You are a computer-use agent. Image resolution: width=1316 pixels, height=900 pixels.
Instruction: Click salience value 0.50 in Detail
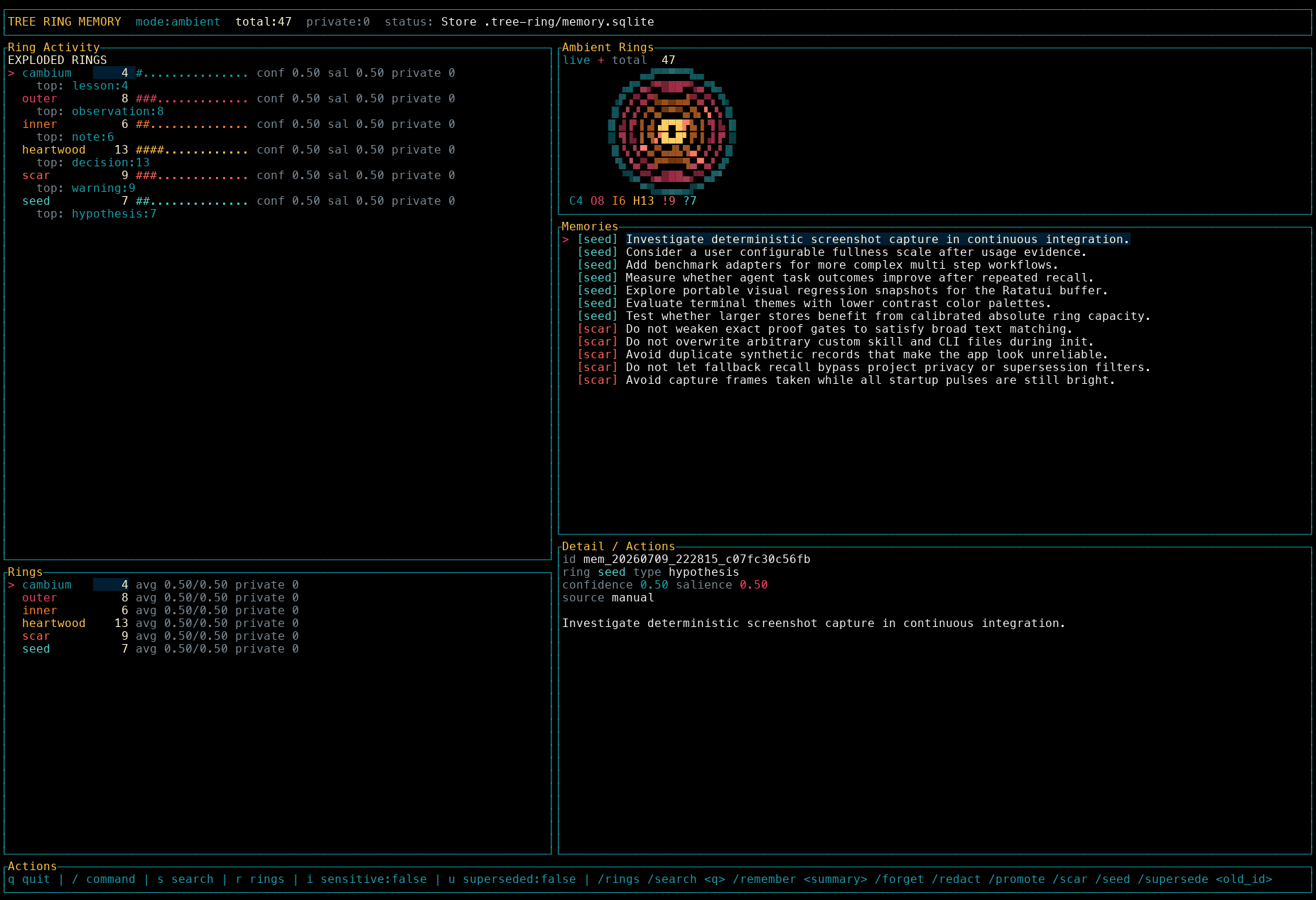pyautogui.click(x=754, y=585)
